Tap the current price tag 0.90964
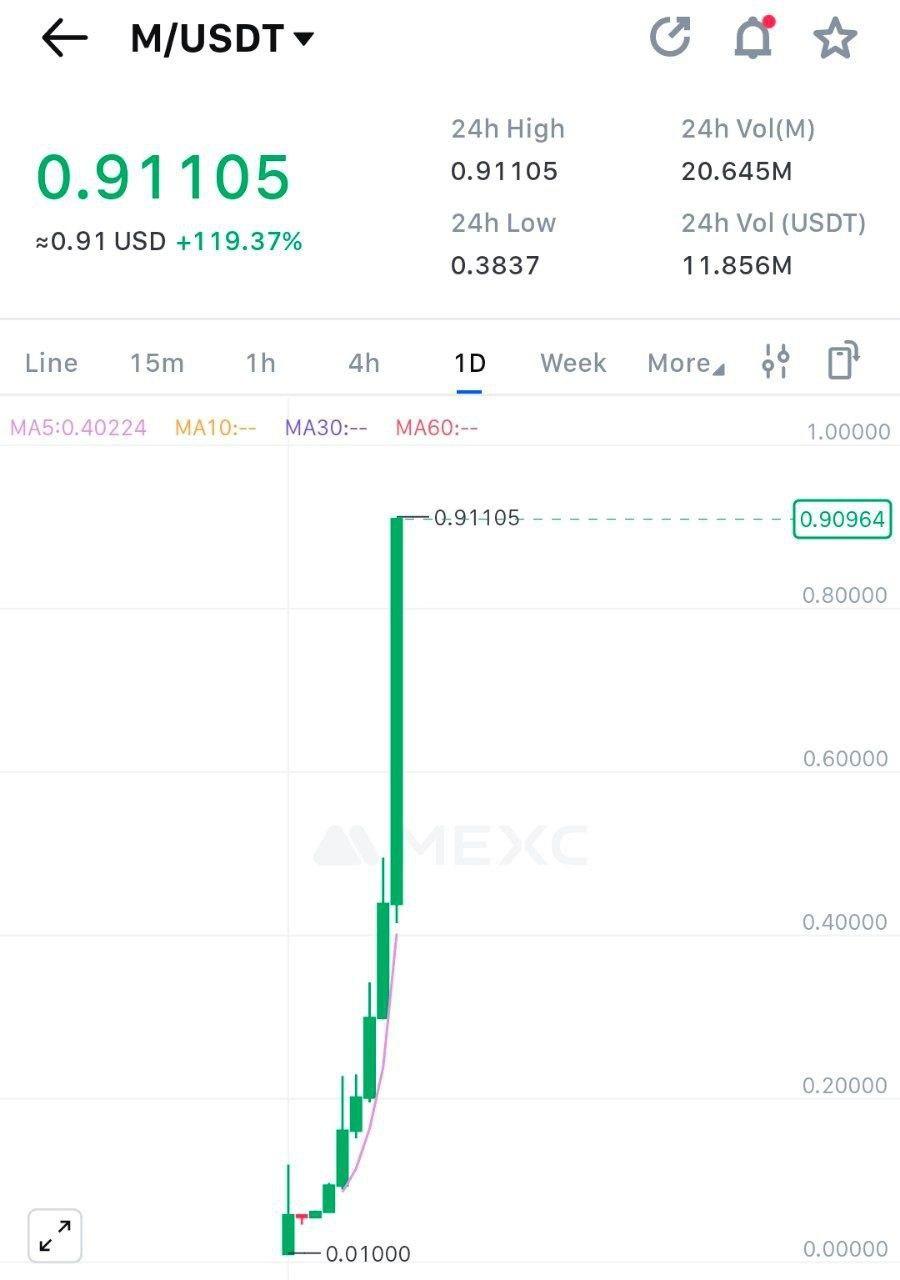The image size is (900, 1280). point(841,519)
